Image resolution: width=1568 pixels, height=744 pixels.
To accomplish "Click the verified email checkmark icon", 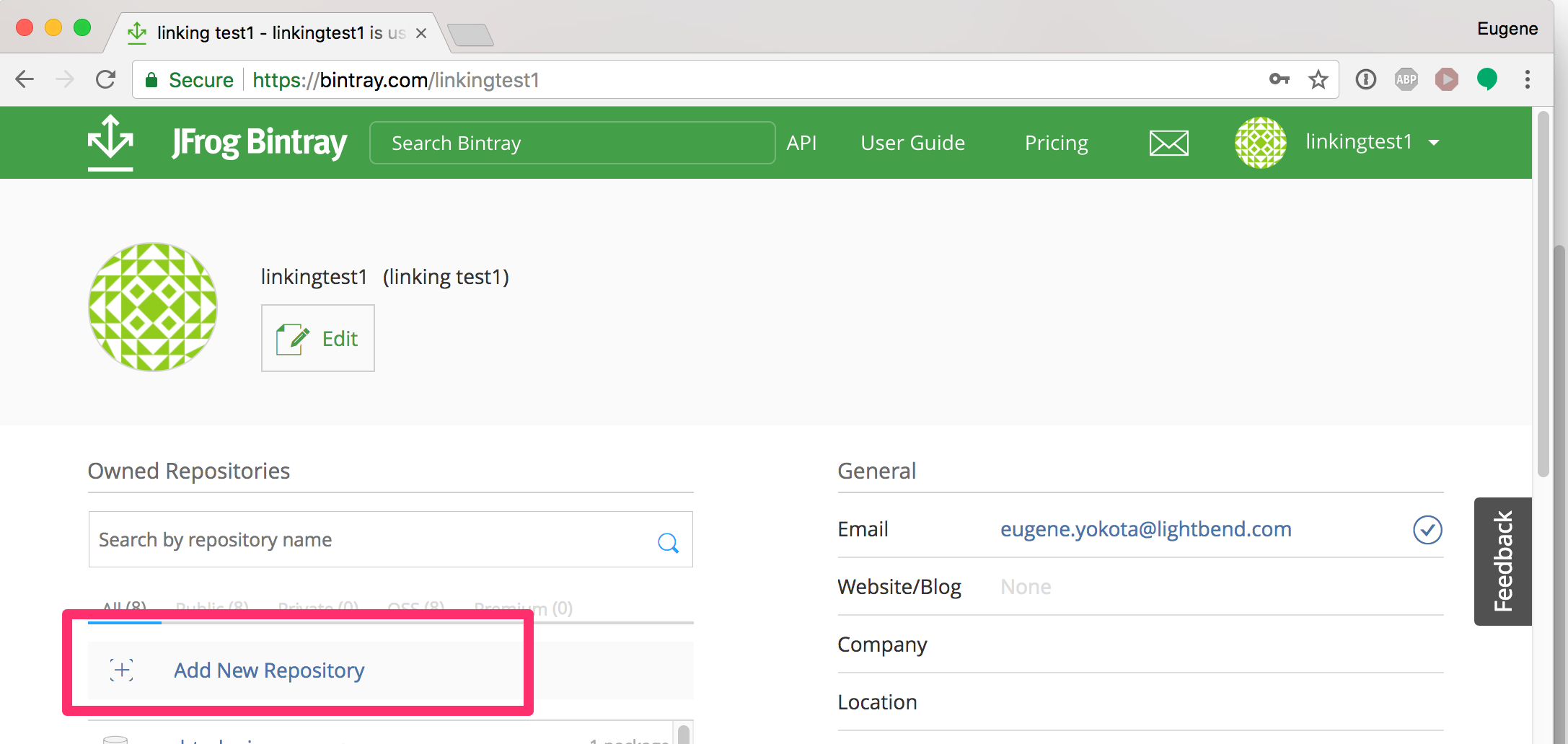I will (x=1427, y=530).
